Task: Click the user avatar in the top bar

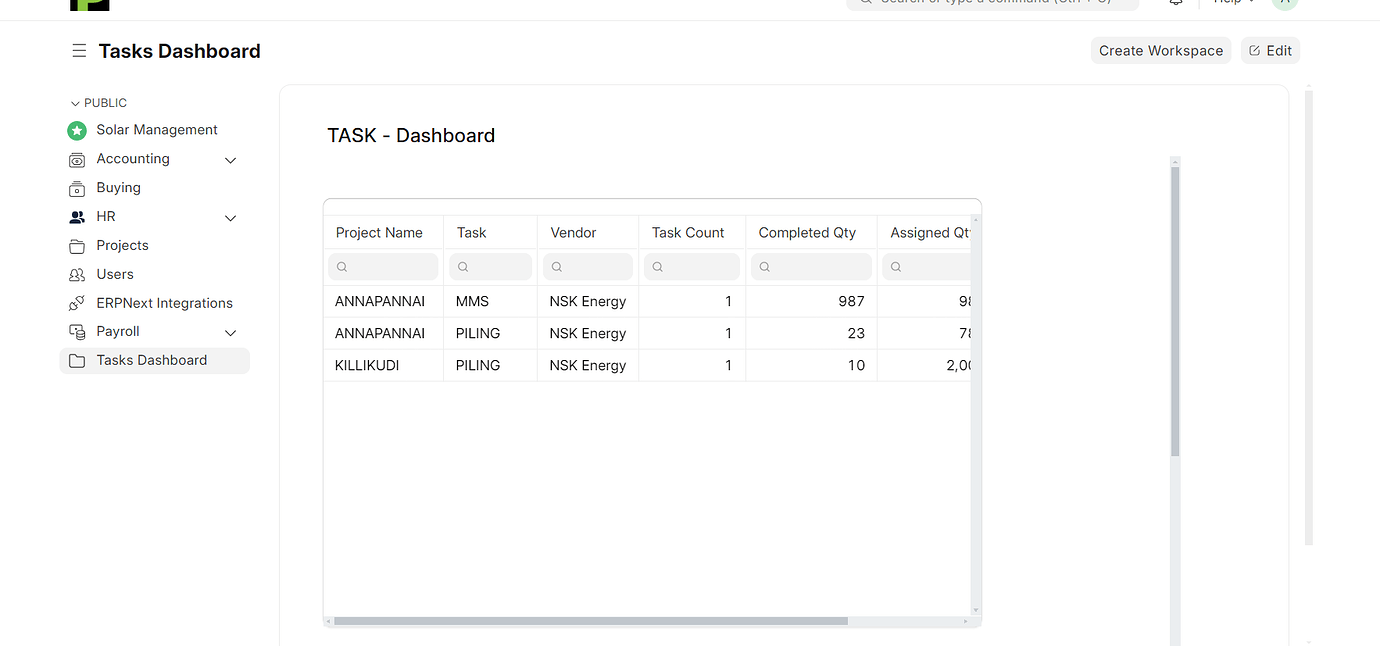Action: click(1284, 3)
